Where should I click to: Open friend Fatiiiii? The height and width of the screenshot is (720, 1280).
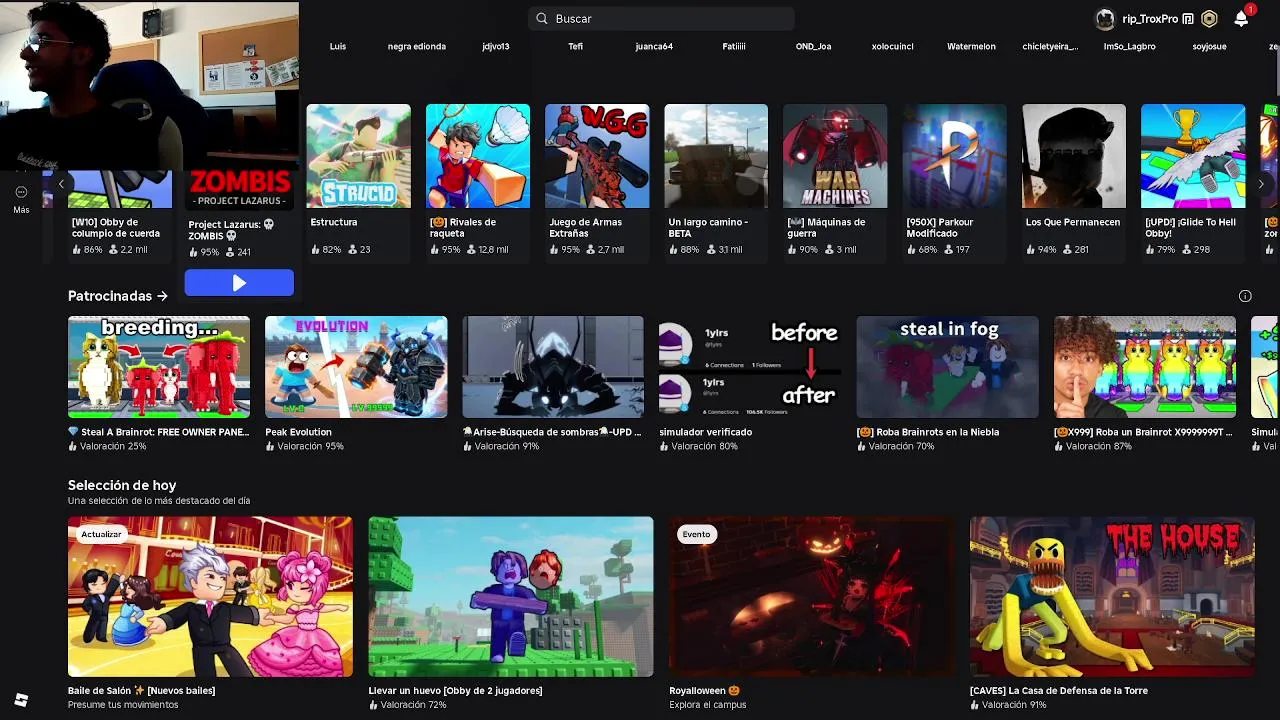click(734, 46)
